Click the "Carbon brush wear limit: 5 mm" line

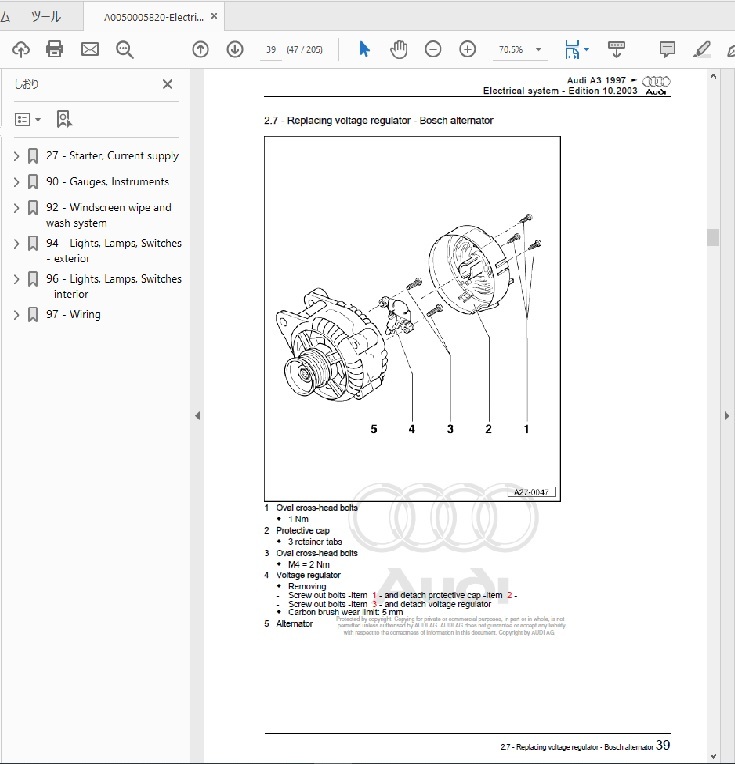coord(346,612)
